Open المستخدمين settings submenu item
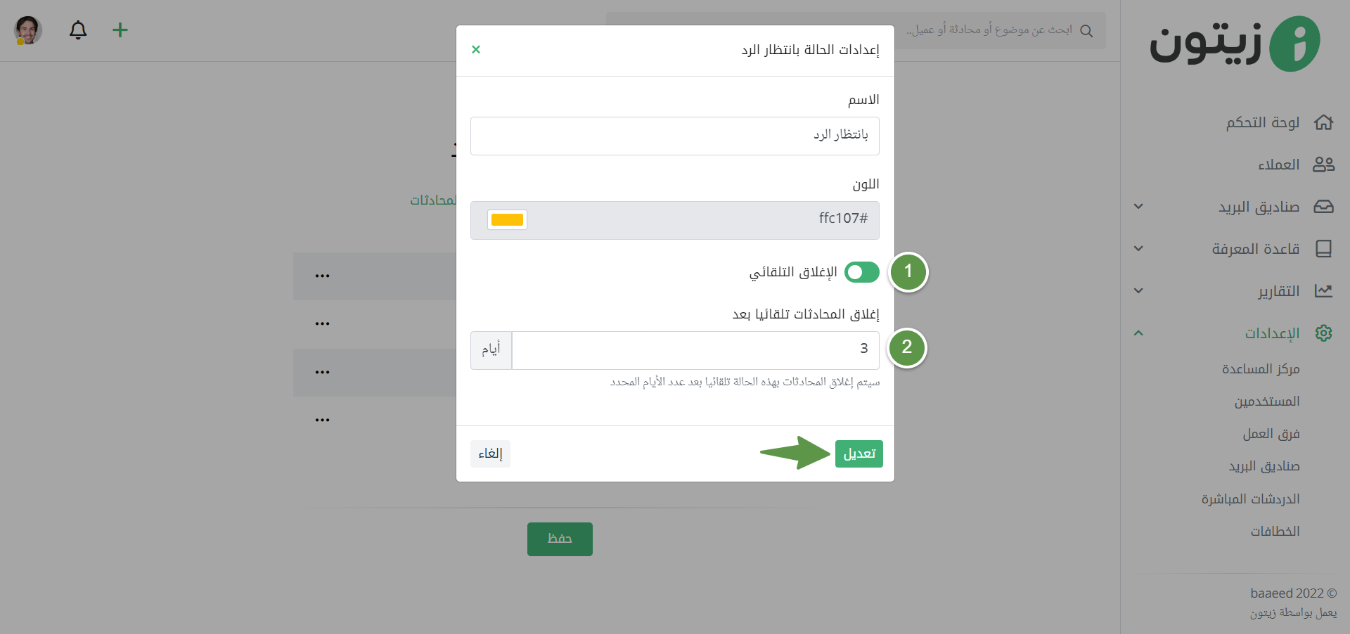The width and height of the screenshot is (1350, 634). point(1267,401)
